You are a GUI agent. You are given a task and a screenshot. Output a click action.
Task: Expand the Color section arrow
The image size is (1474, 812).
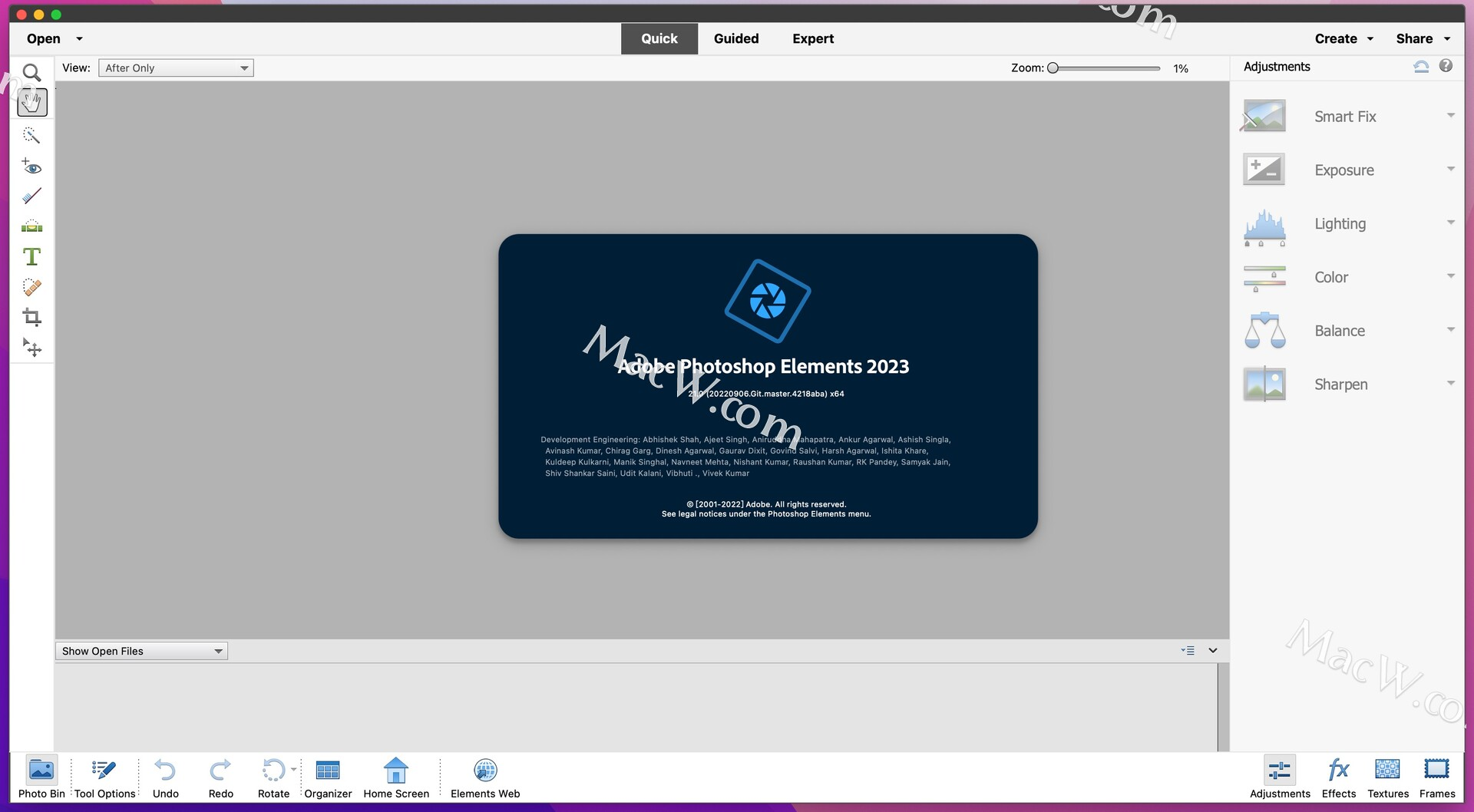click(x=1450, y=276)
